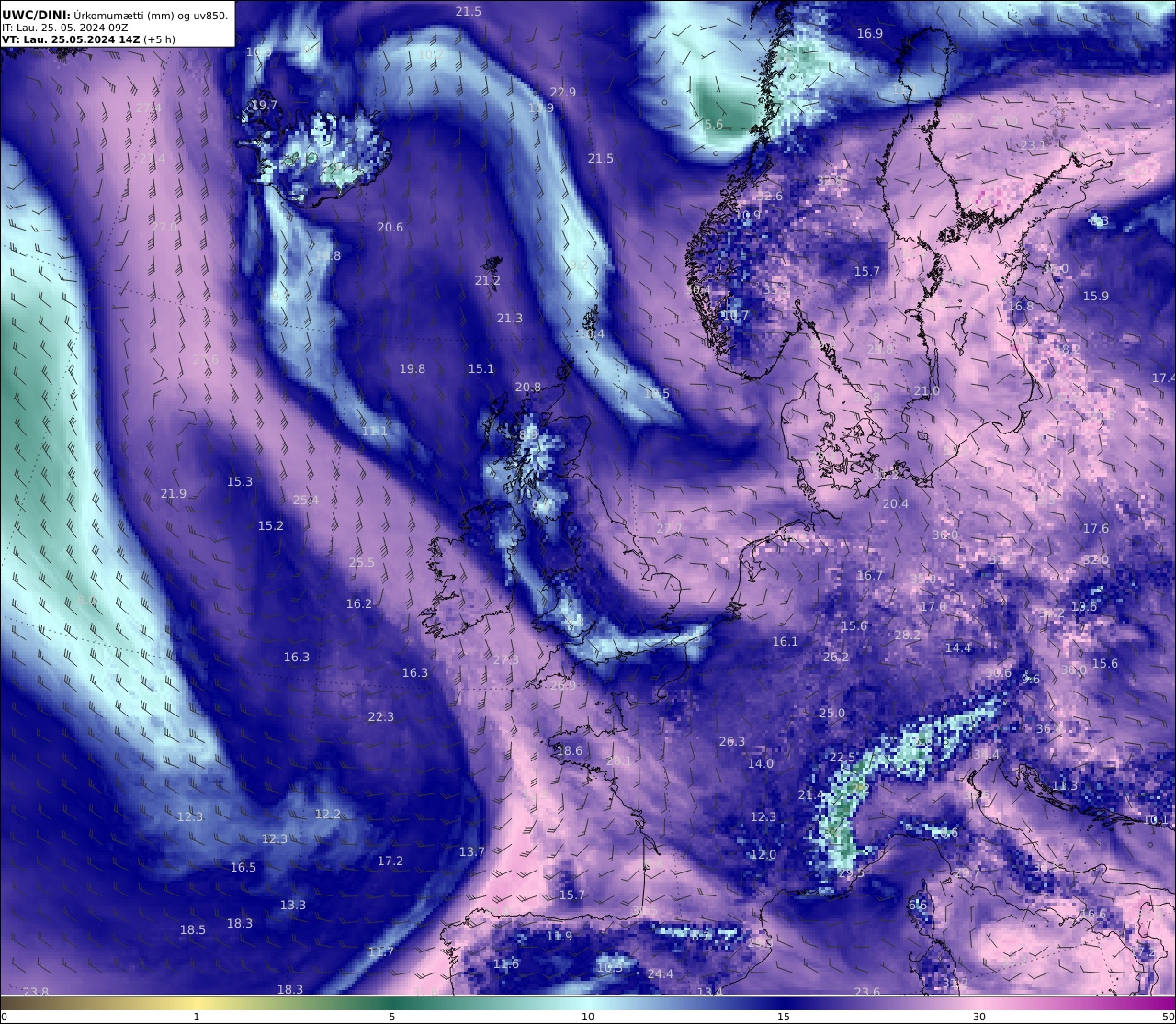This screenshot has height=1024, width=1176.
Task: Click the 15.2 value on the map
Action: coord(271,525)
